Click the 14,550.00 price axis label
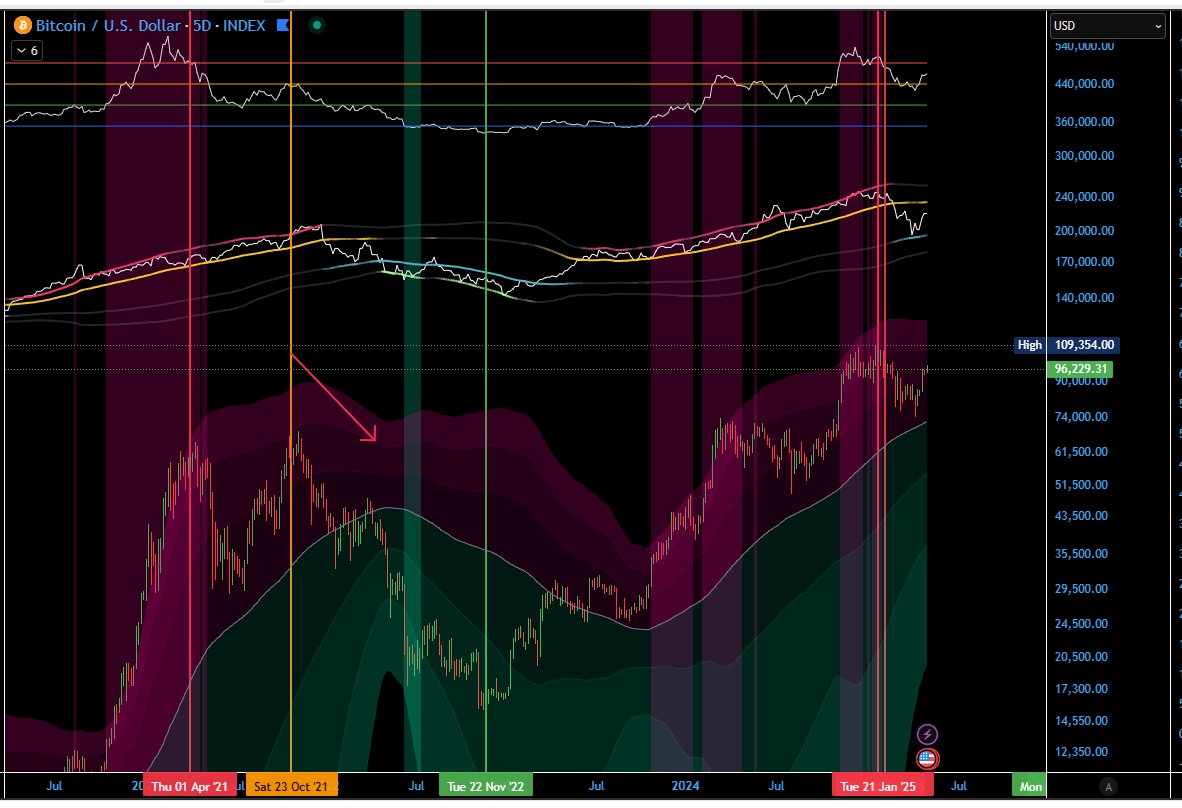Viewport: 1182px width, 808px height. [x=1081, y=721]
